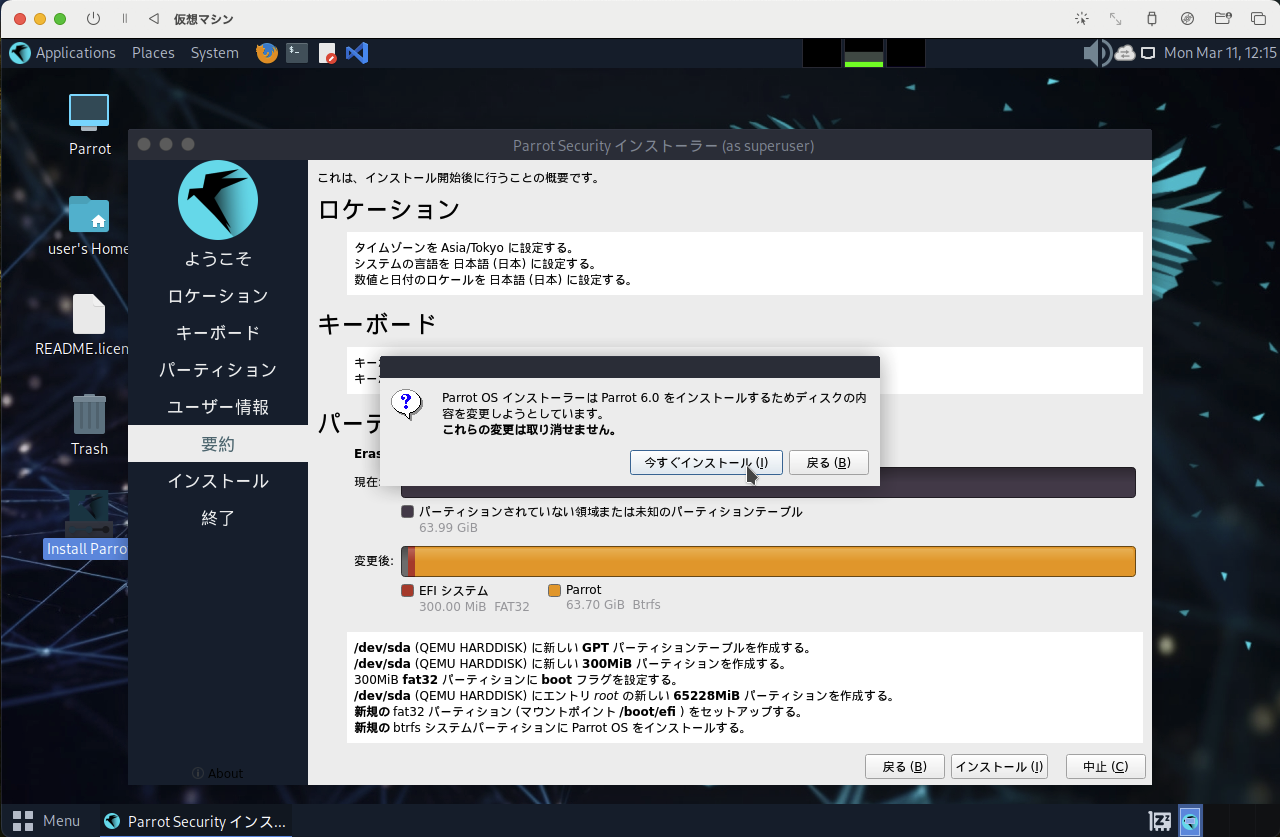Select the active workspace in the workspace switcher
Viewport: 1280px width, 837px height.
1190,821
